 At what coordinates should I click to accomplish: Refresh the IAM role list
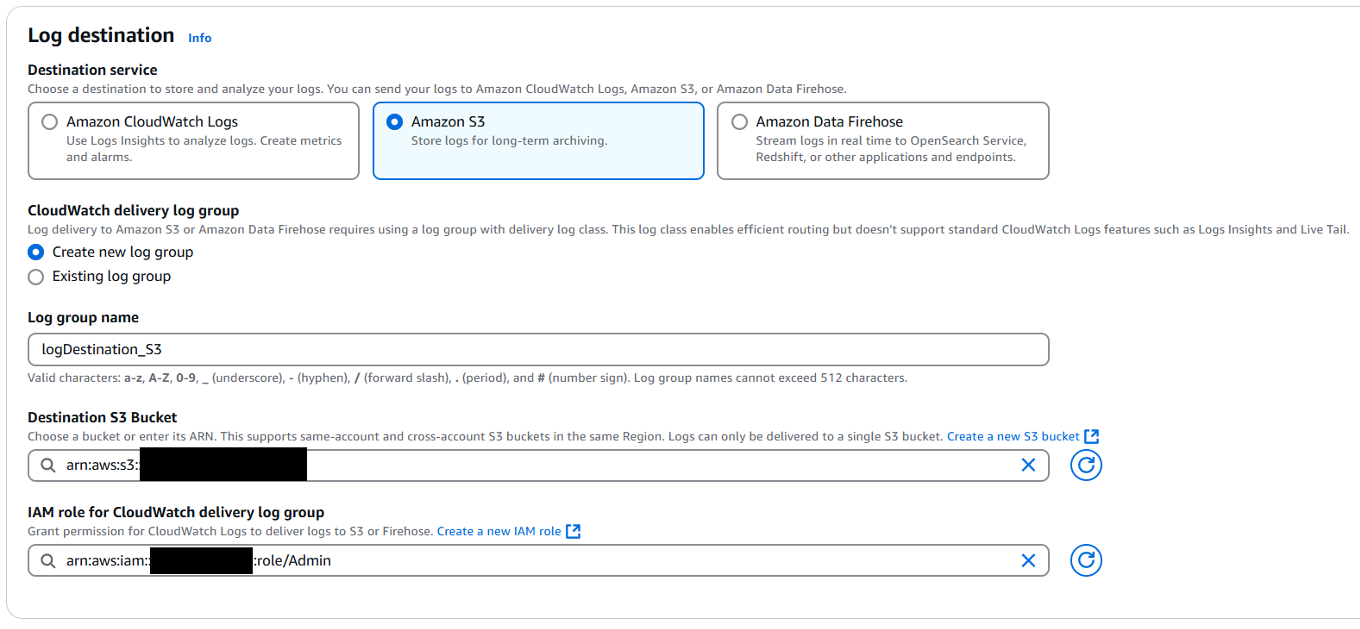click(x=1086, y=561)
